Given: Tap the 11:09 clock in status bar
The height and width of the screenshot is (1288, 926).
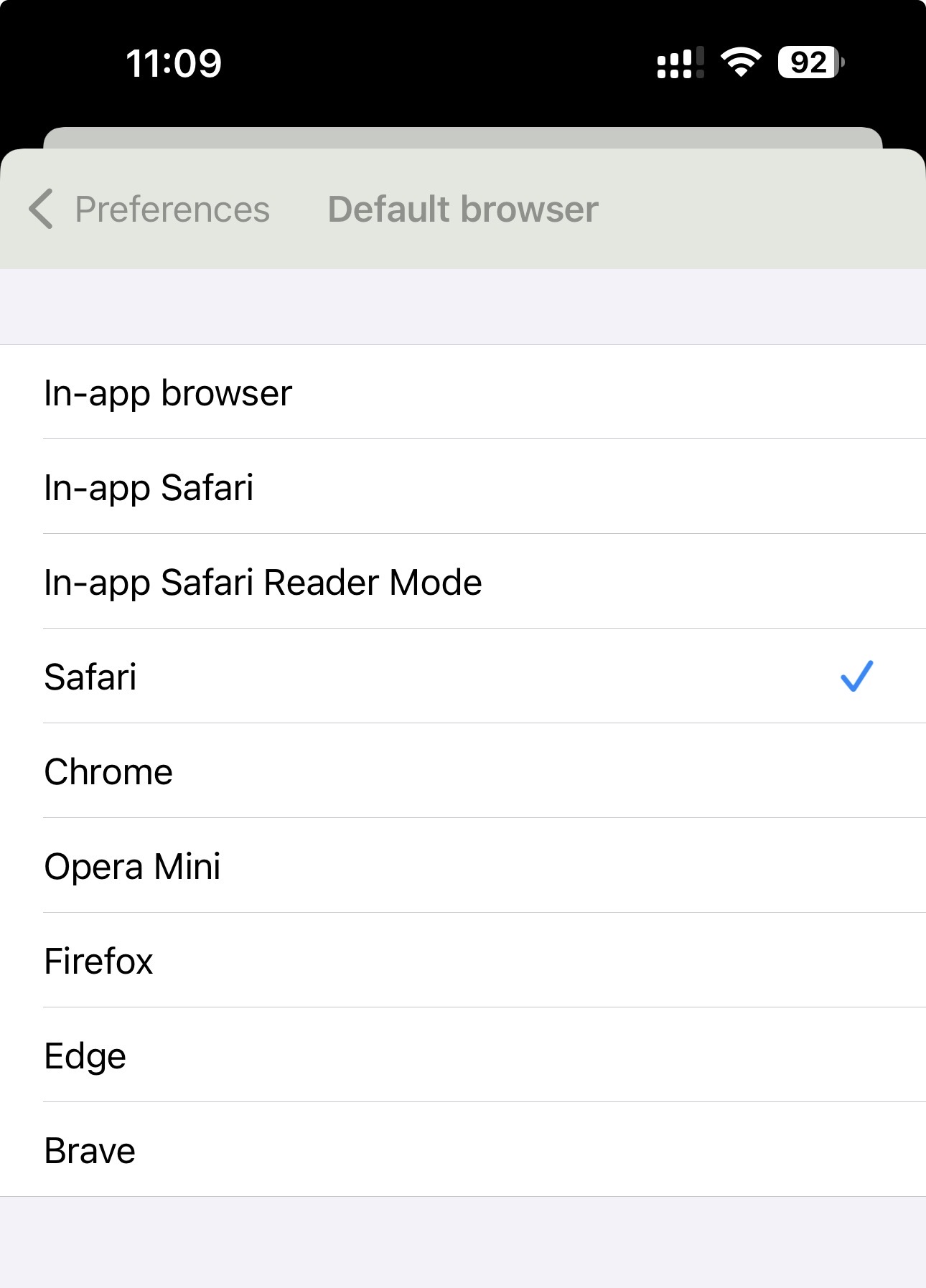Looking at the screenshot, I should (x=174, y=63).
